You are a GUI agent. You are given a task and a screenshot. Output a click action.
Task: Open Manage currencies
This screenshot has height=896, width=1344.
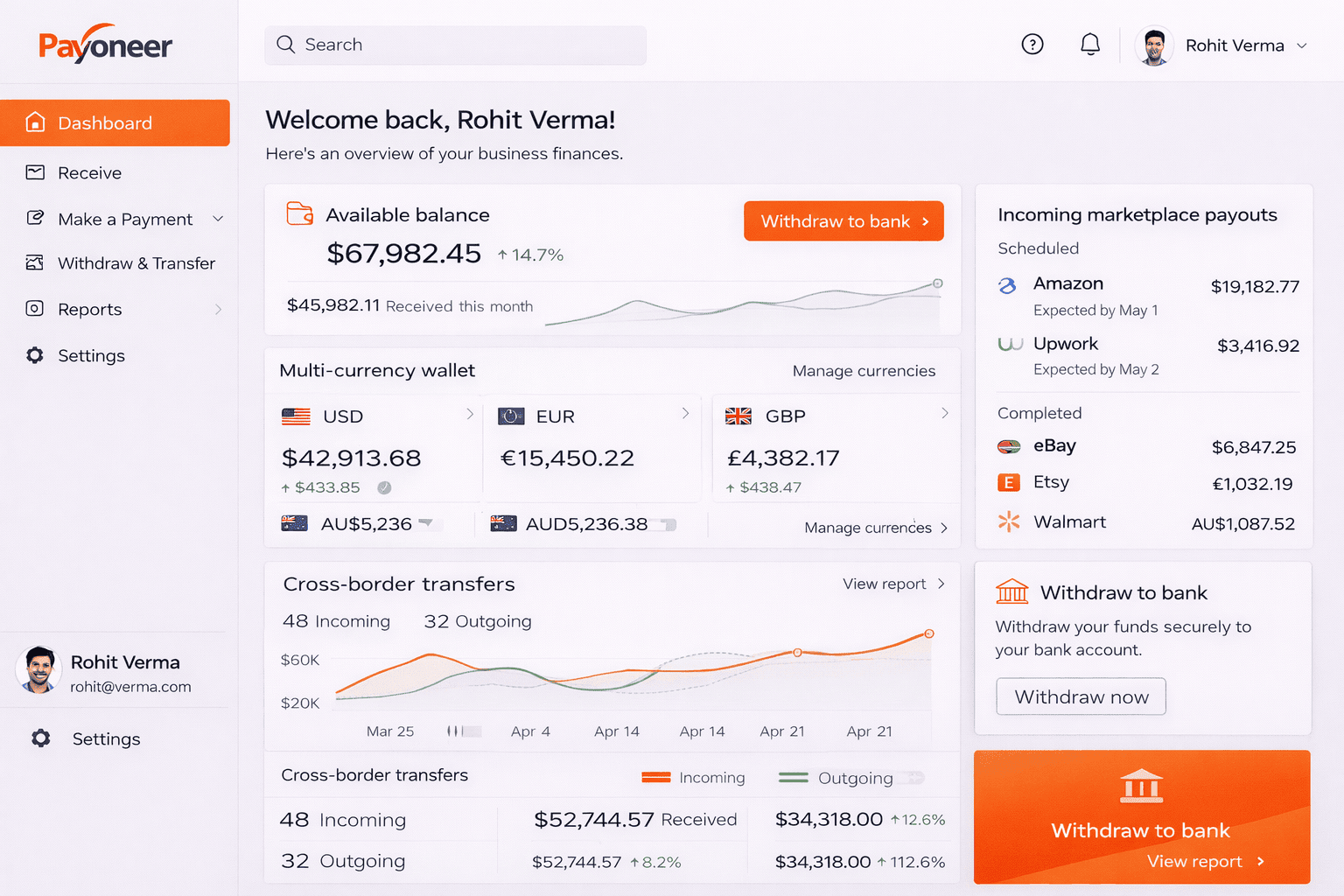tap(864, 370)
